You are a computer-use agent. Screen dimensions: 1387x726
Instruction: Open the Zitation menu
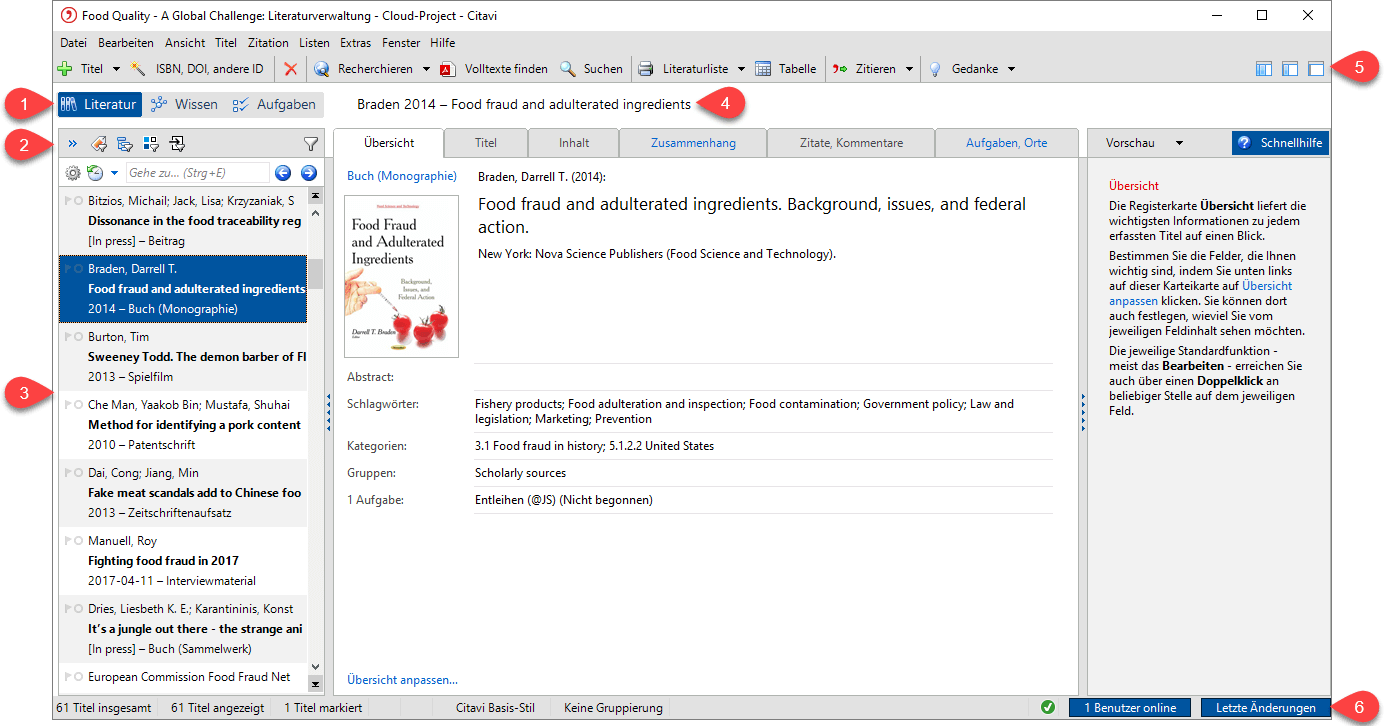pyautogui.click(x=268, y=43)
